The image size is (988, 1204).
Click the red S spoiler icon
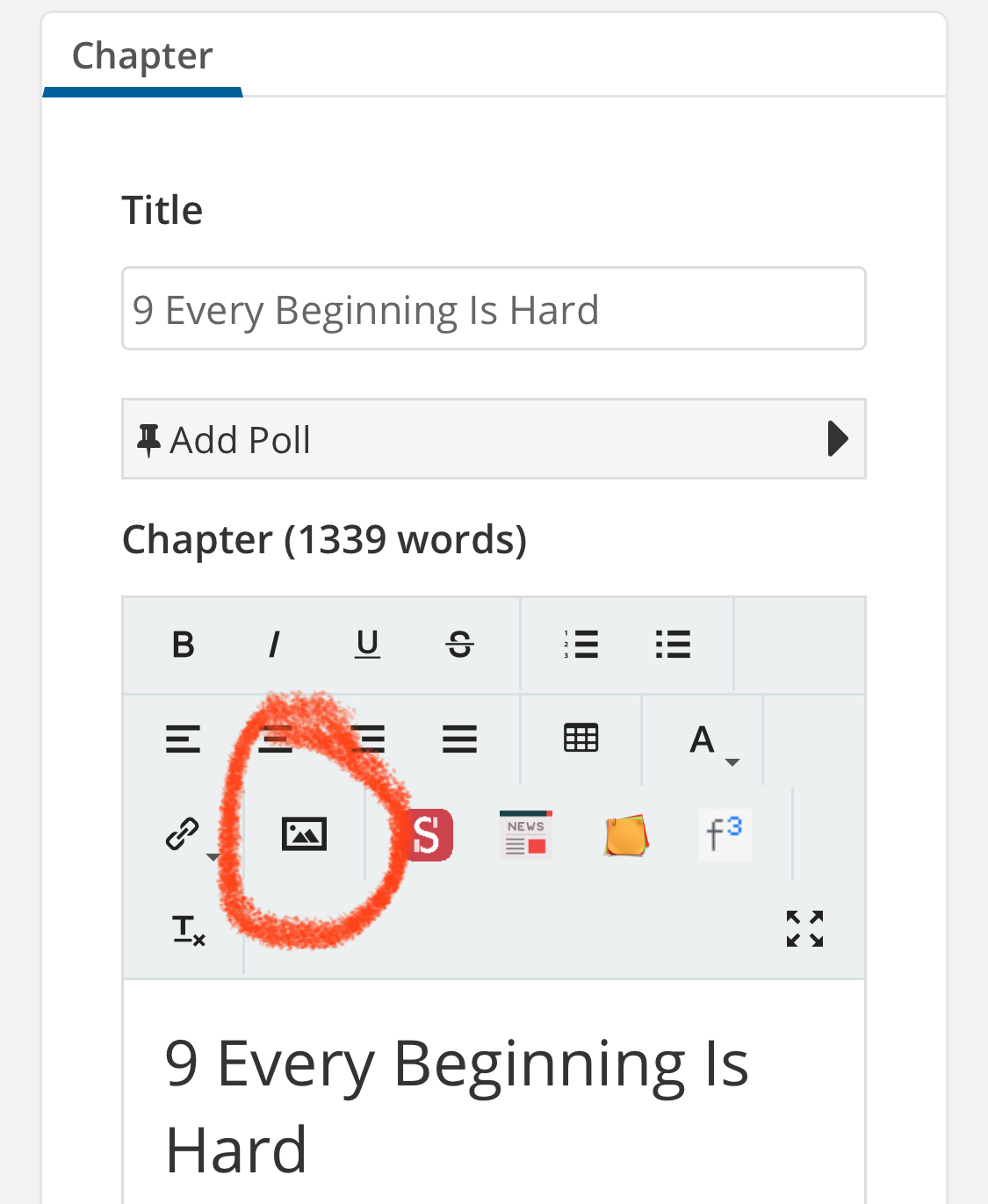pos(429,834)
